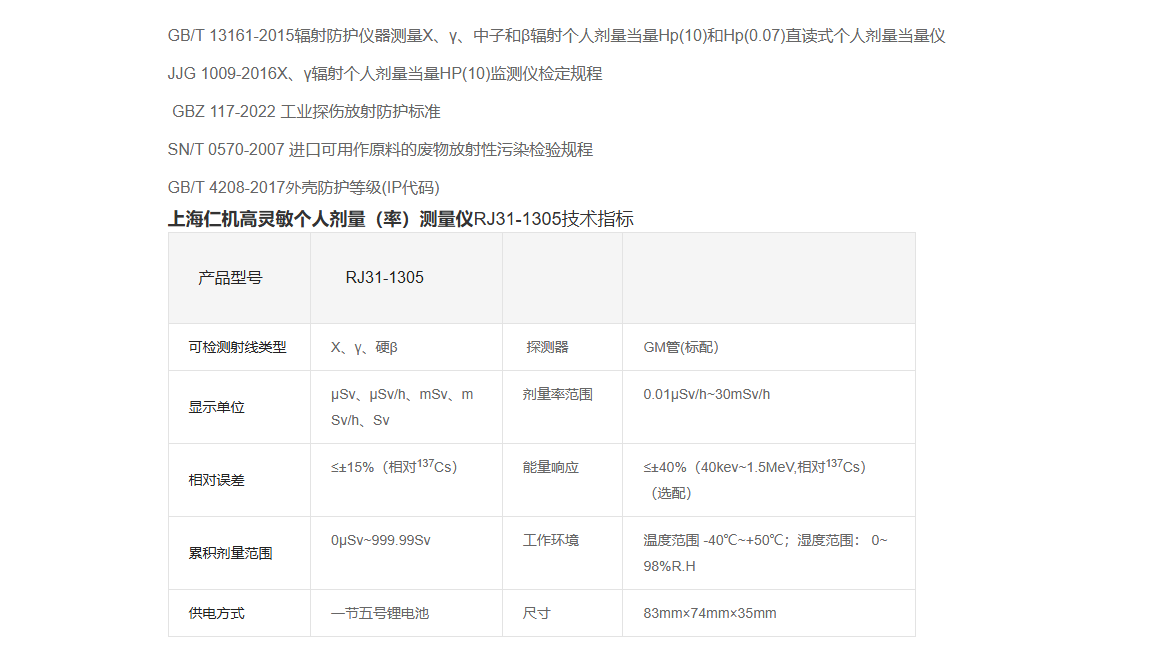This screenshot has width=1149, height=645.
Task: Click the 供电方式 row label
Action: (240, 613)
